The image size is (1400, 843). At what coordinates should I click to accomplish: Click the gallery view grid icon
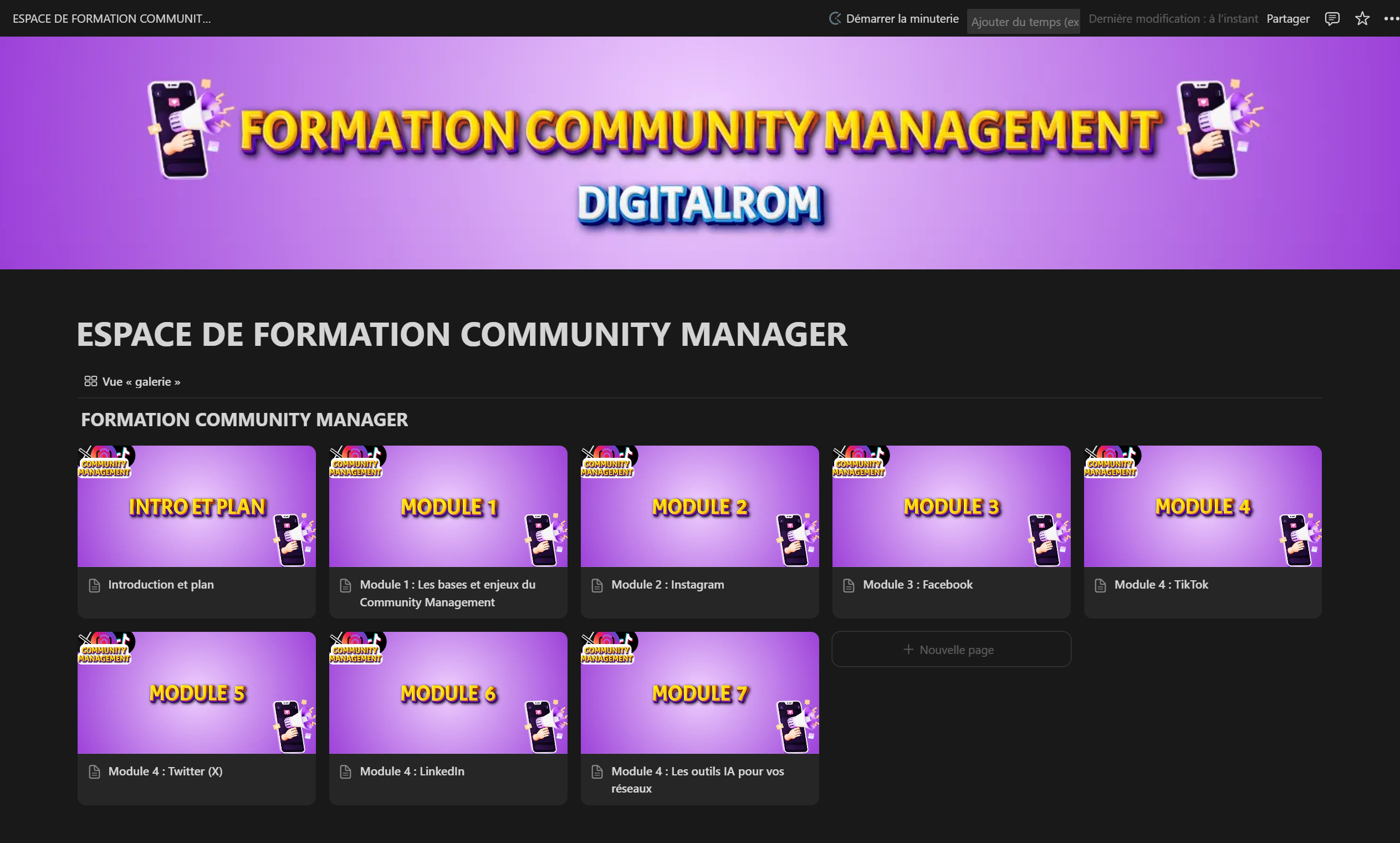[90, 381]
